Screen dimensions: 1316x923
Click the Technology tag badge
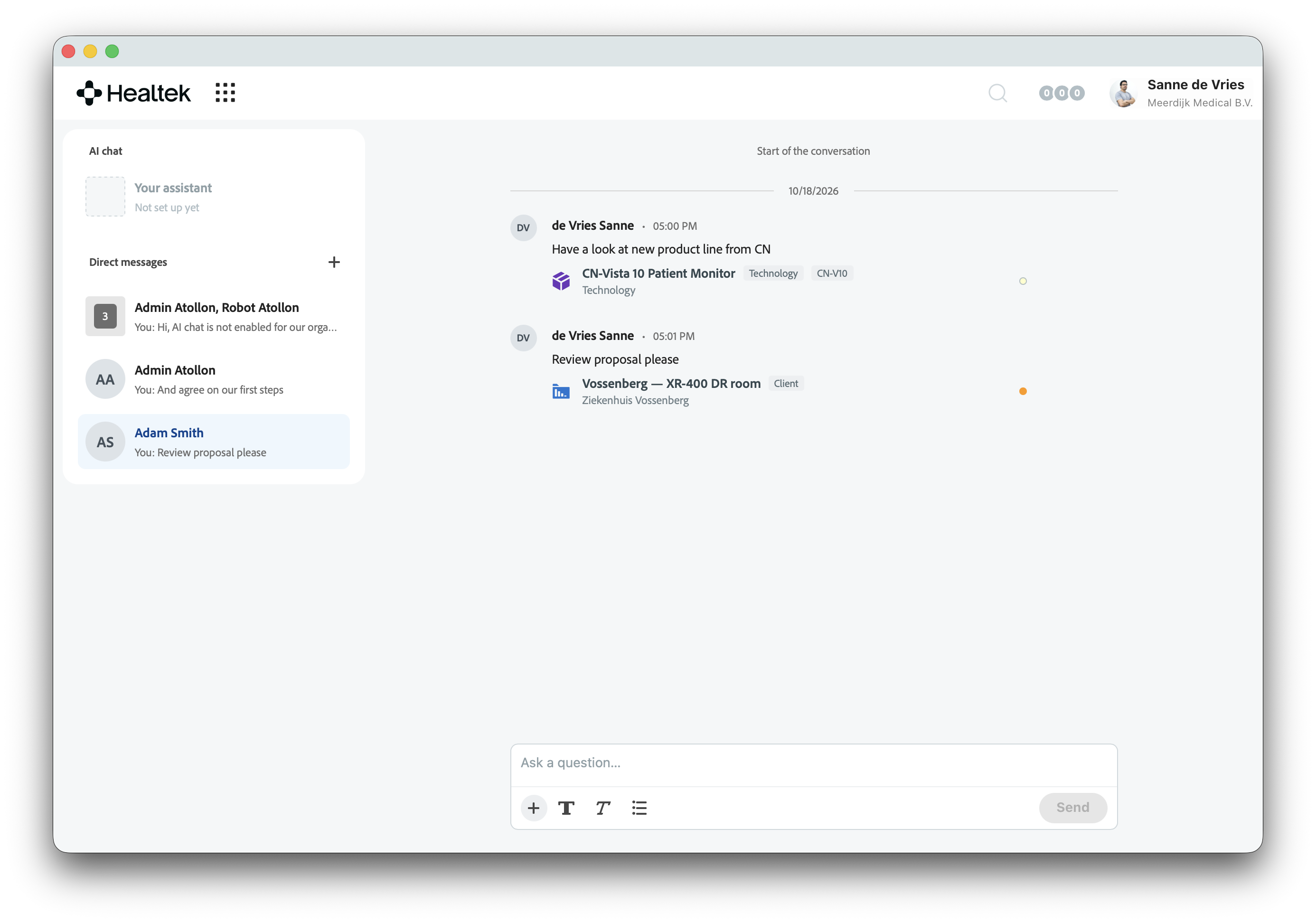click(x=773, y=273)
